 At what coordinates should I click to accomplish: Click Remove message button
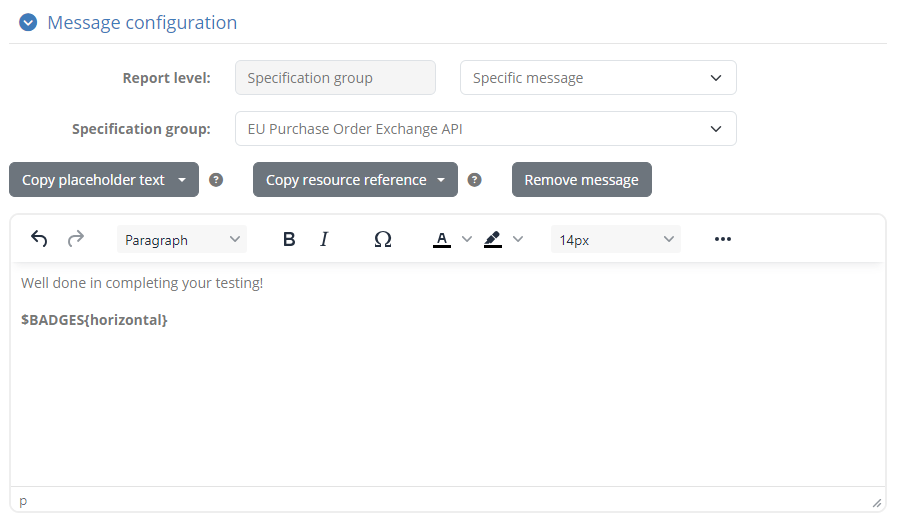coord(581,180)
